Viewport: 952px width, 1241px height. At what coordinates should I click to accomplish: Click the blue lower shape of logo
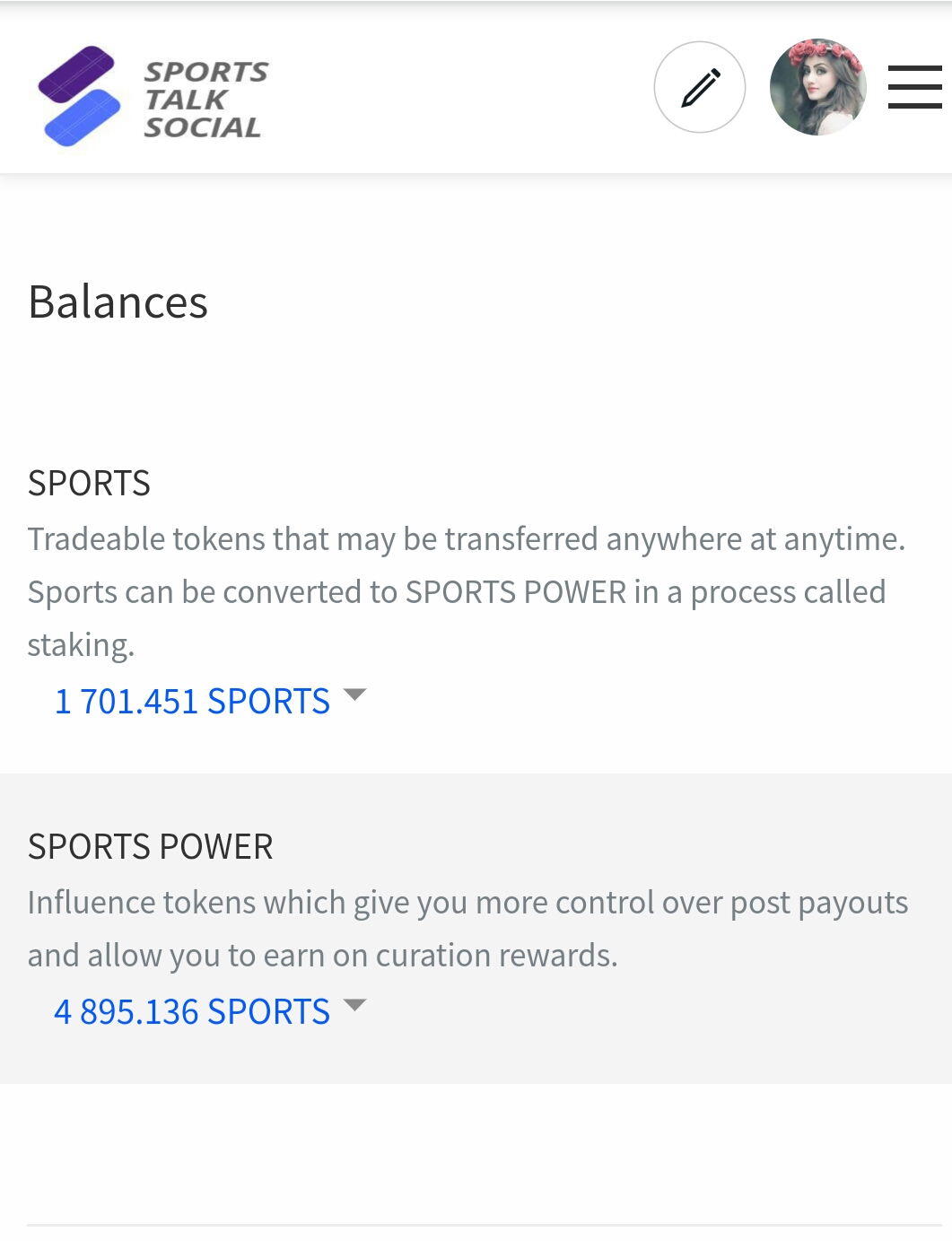(83, 118)
